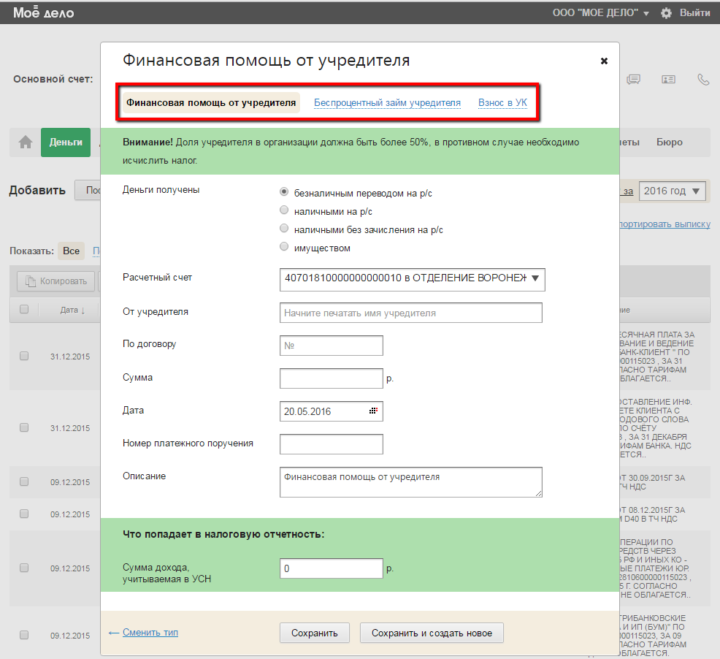Open the 2016 год period dropdown
This screenshot has height=659, width=720.
pyautogui.click(x=672, y=191)
